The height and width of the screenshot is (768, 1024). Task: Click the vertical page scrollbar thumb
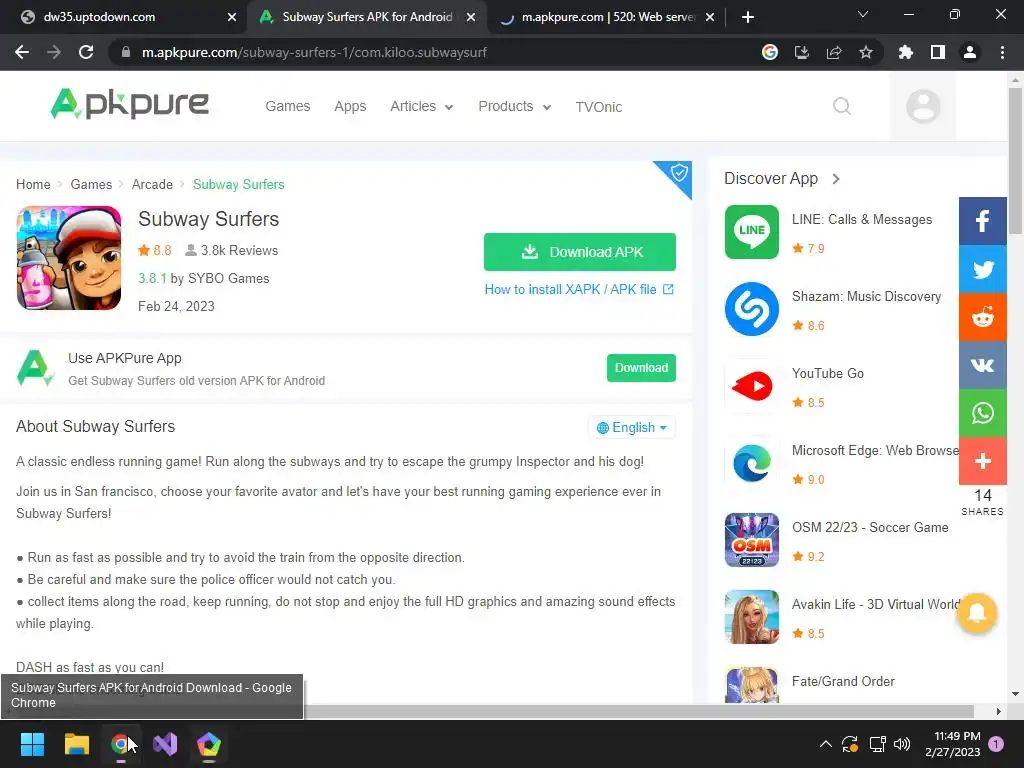coord(1015,160)
